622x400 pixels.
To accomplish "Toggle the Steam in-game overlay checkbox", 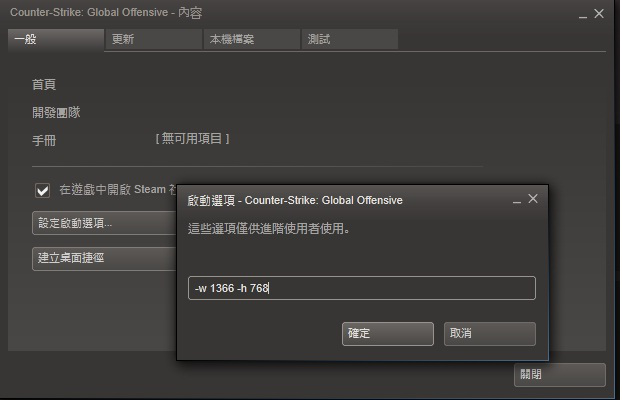I will [42, 190].
